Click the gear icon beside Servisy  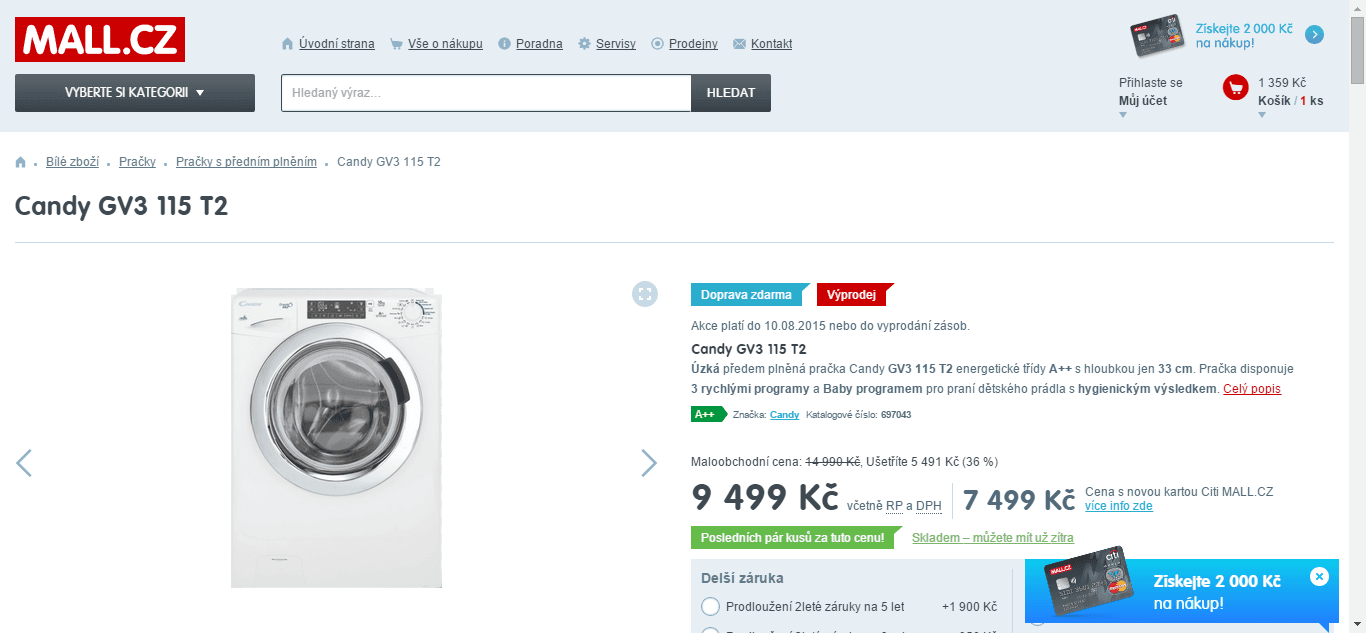(x=585, y=44)
